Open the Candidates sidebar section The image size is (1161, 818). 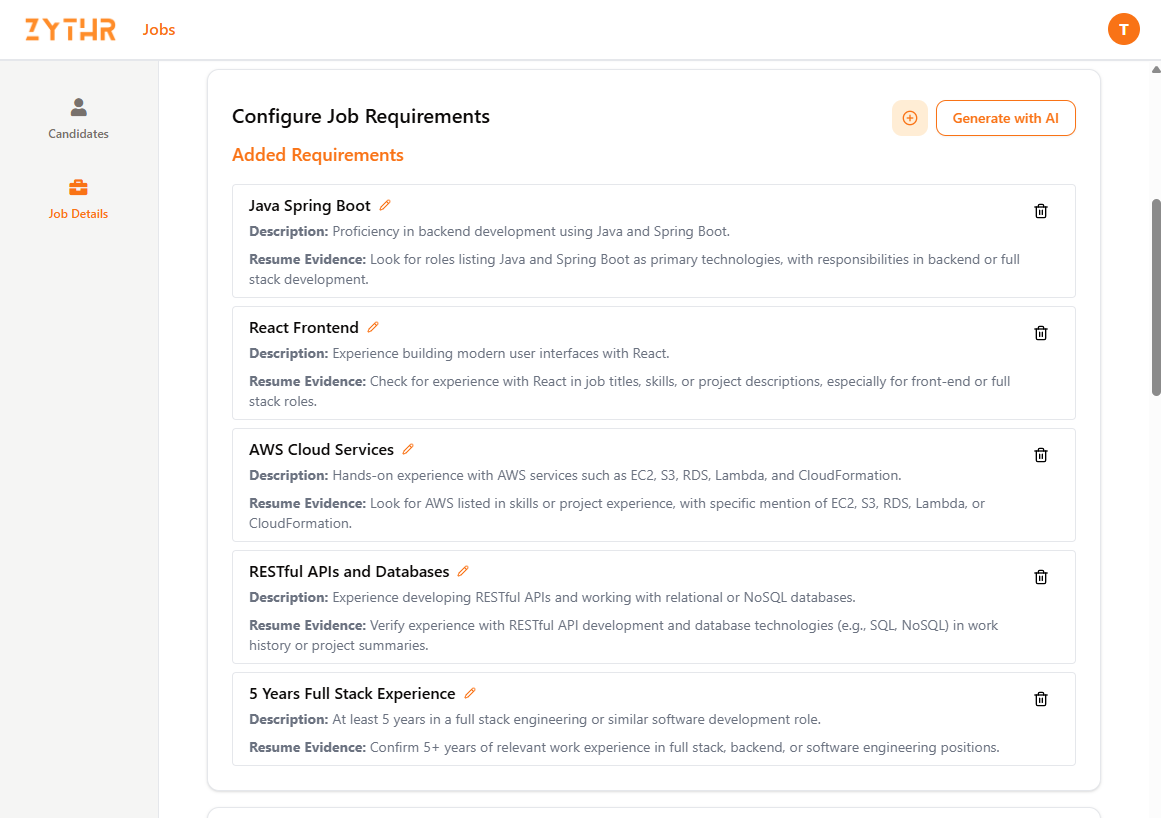pyautogui.click(x=78, y=118)
